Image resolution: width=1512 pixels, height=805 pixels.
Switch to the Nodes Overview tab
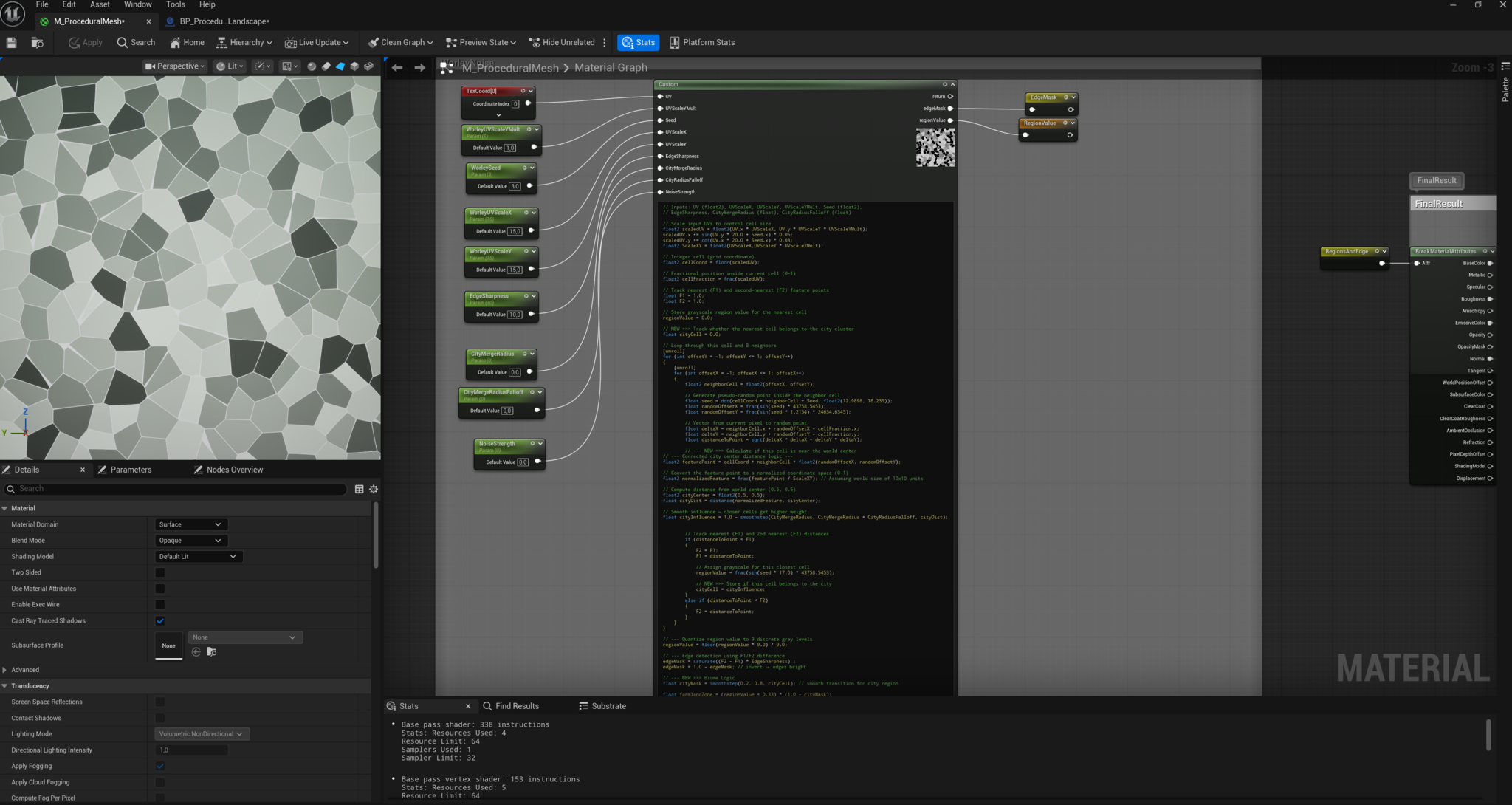point(235,470)
